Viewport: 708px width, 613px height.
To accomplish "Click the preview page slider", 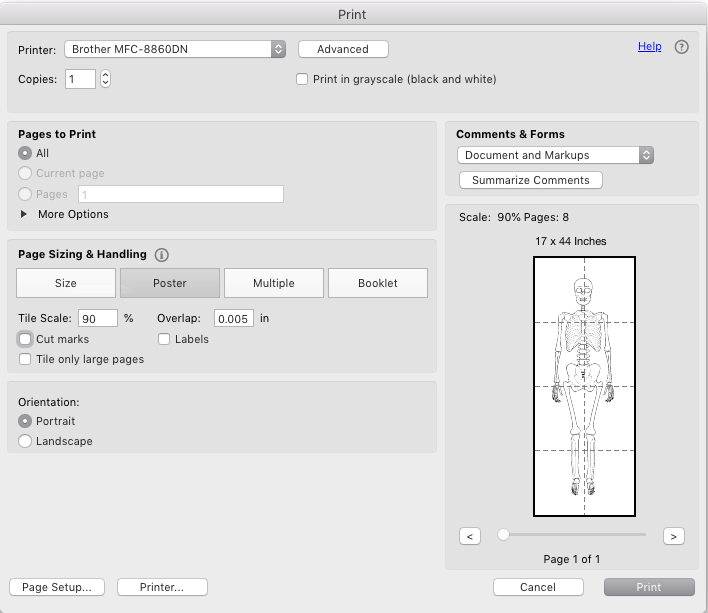I will (x=572, y=535).
